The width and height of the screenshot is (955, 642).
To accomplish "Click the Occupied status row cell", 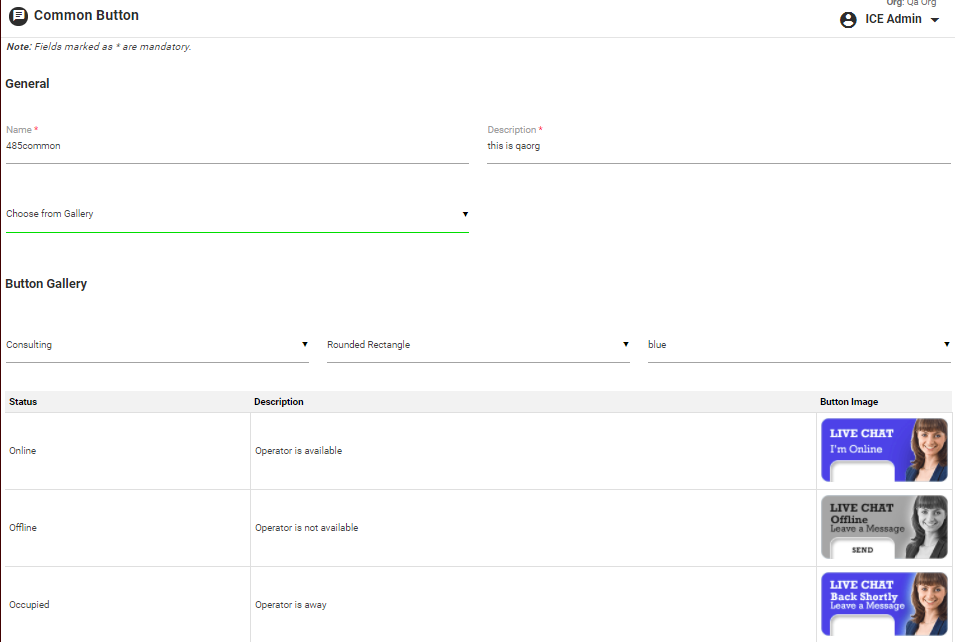I will tap(29, 605).
